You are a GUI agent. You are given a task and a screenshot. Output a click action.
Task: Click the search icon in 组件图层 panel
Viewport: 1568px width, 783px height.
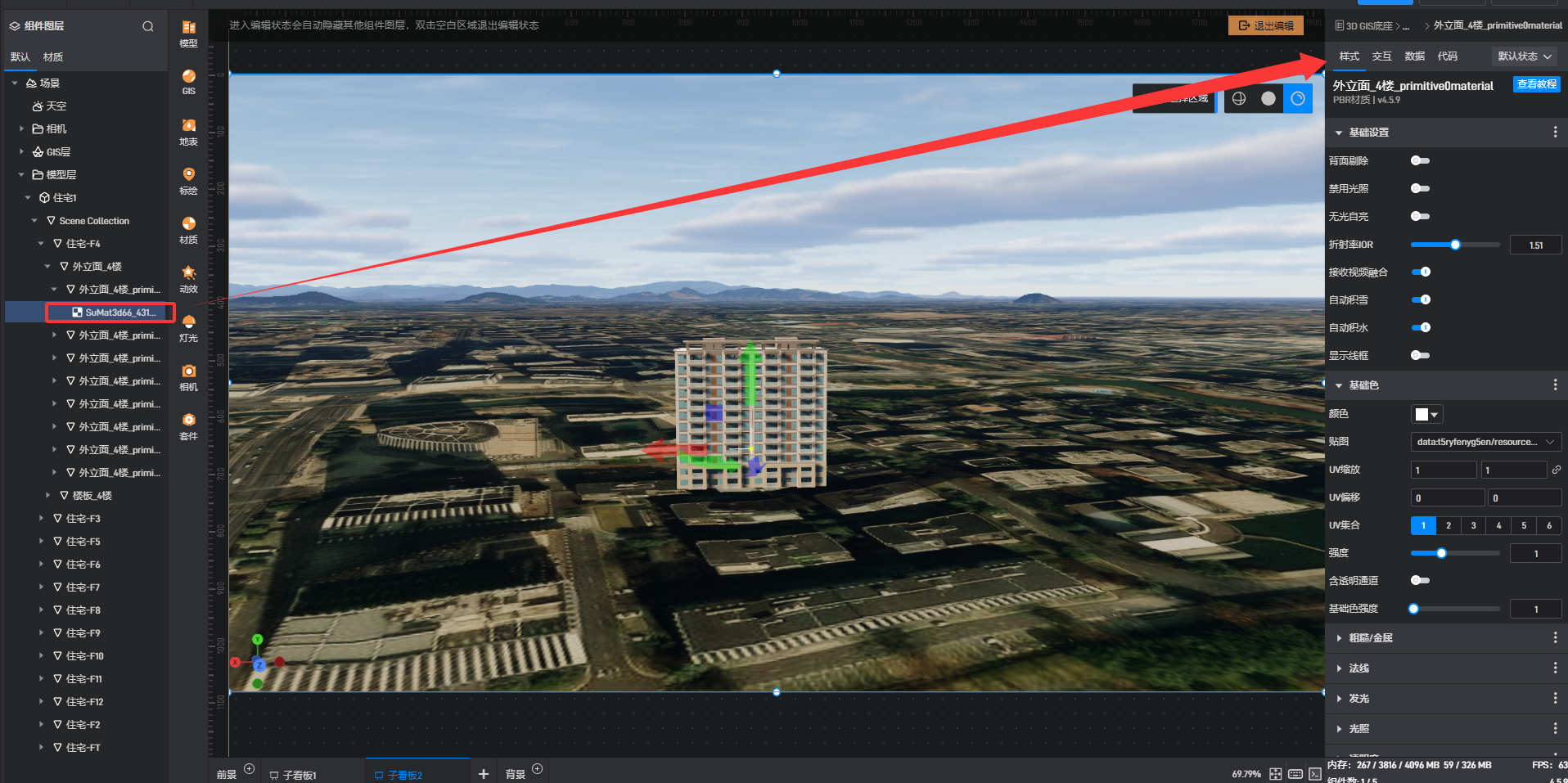[x=148, y=26]
